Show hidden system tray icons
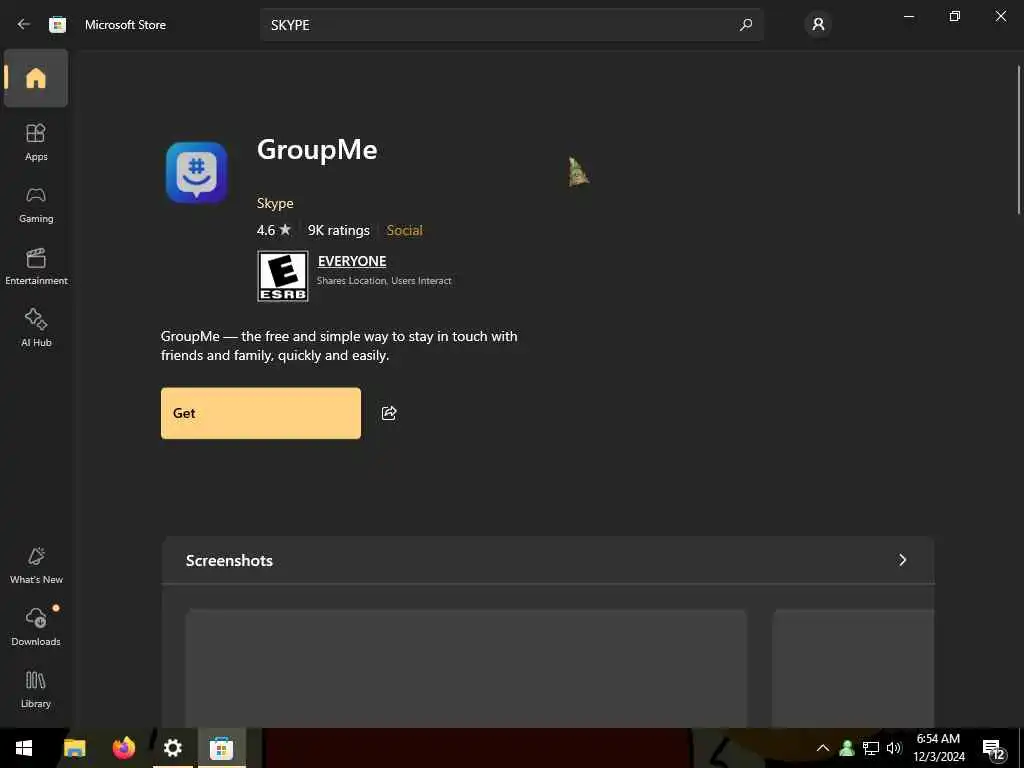Image resolution: width=1024 pixels, height=768 pixels. pyautogui.click(x=823, y=748)
